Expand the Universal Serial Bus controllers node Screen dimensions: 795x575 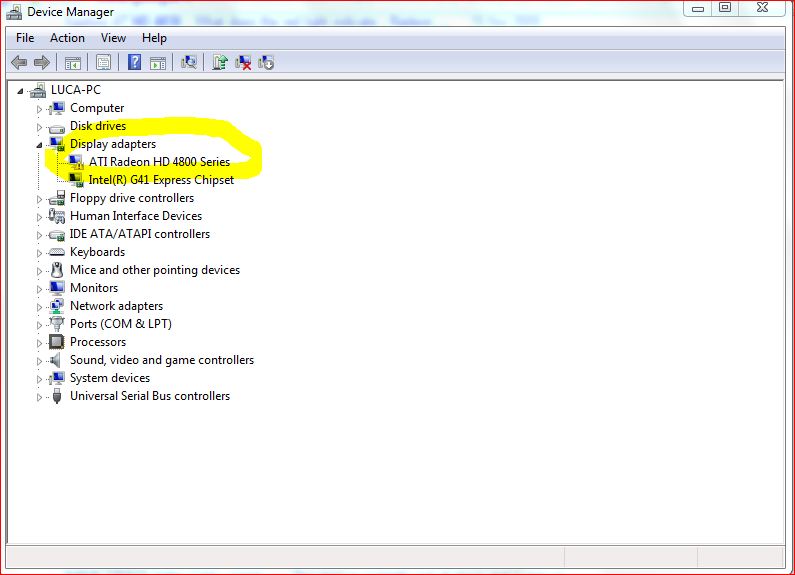(x=40, y=397)
